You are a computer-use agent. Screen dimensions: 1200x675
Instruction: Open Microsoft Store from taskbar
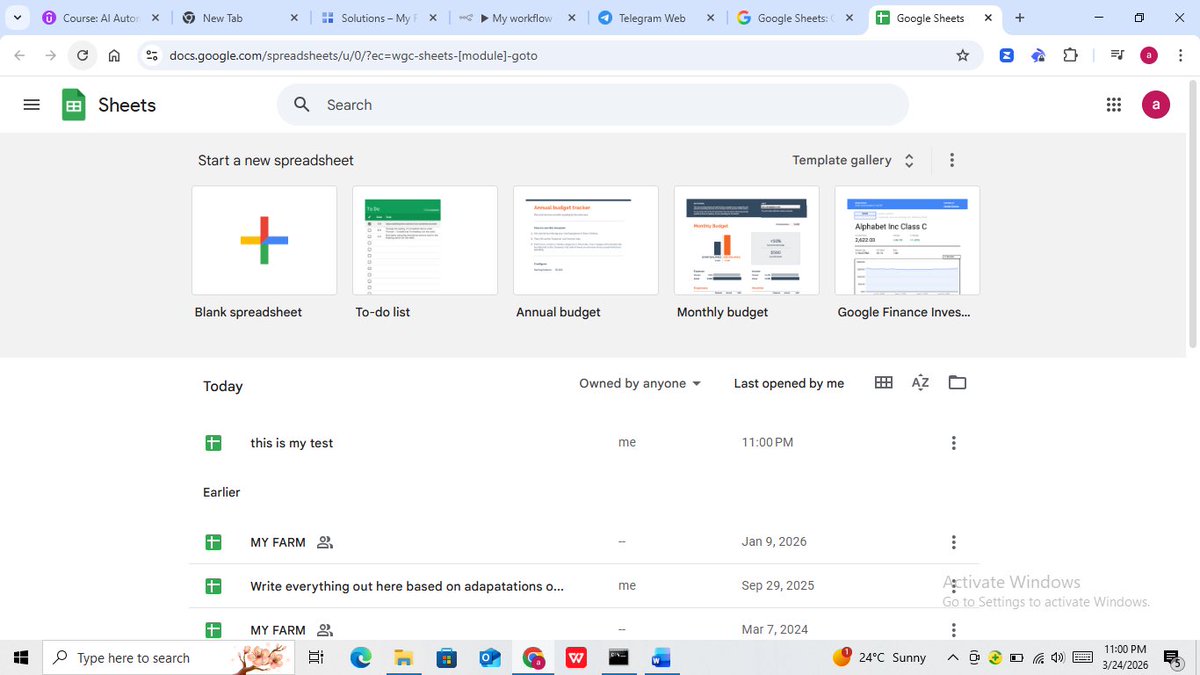446,658
